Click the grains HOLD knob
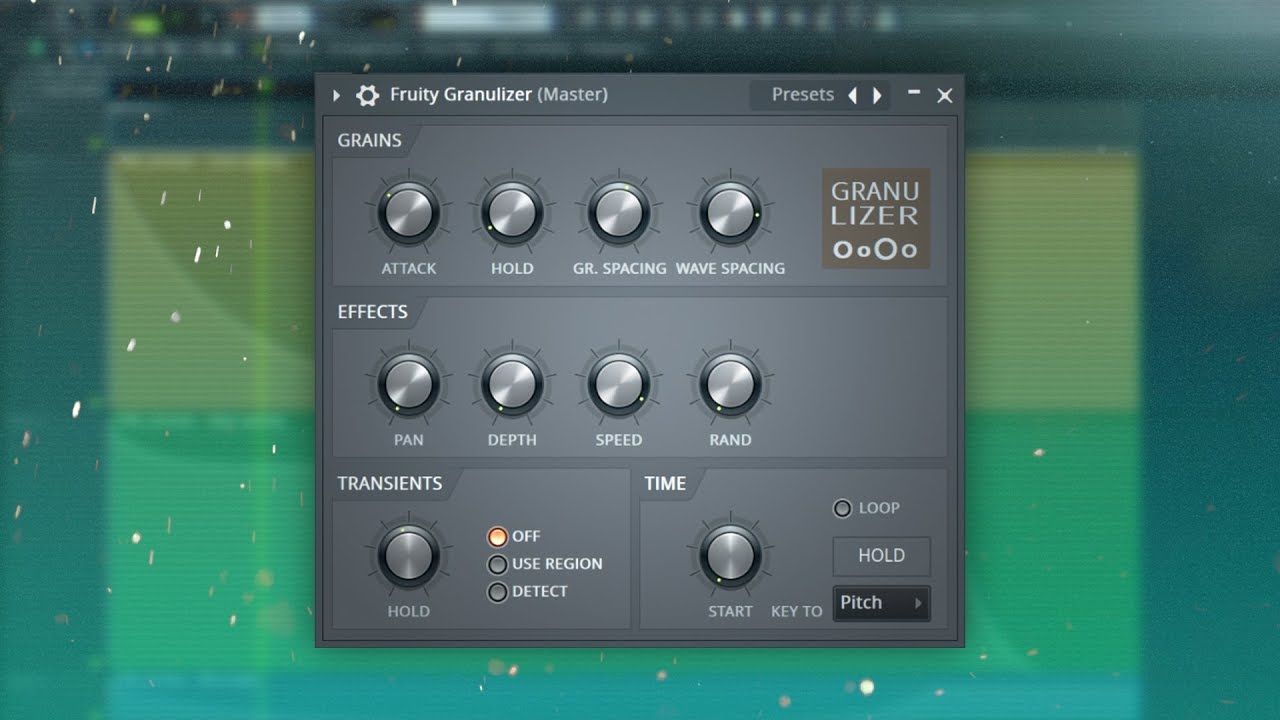Viewport: 1280px width, 720px height. (x=512, y=213)
